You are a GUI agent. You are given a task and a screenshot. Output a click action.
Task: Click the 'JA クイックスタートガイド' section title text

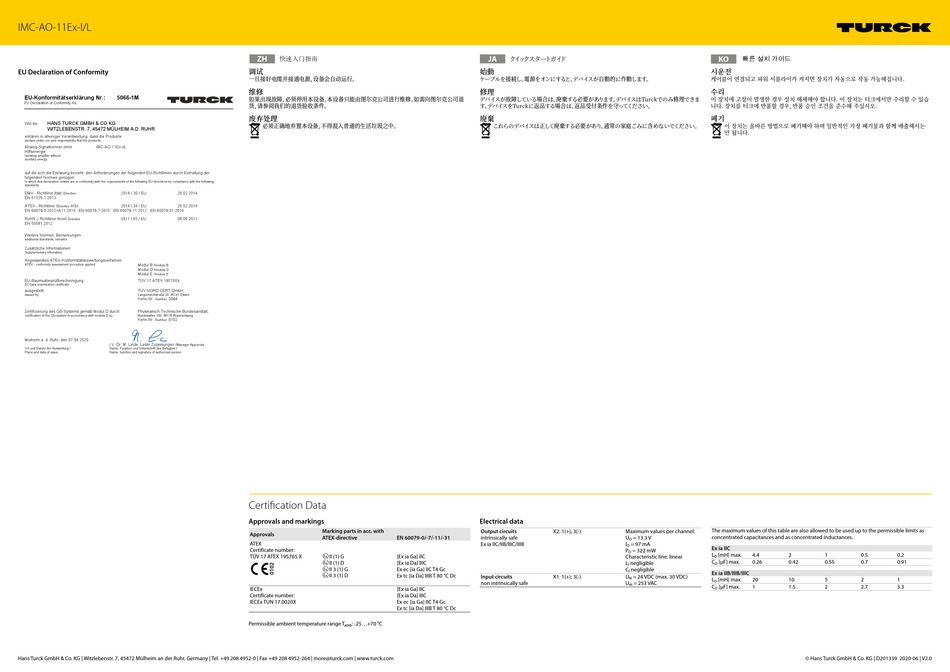[523, 59]
